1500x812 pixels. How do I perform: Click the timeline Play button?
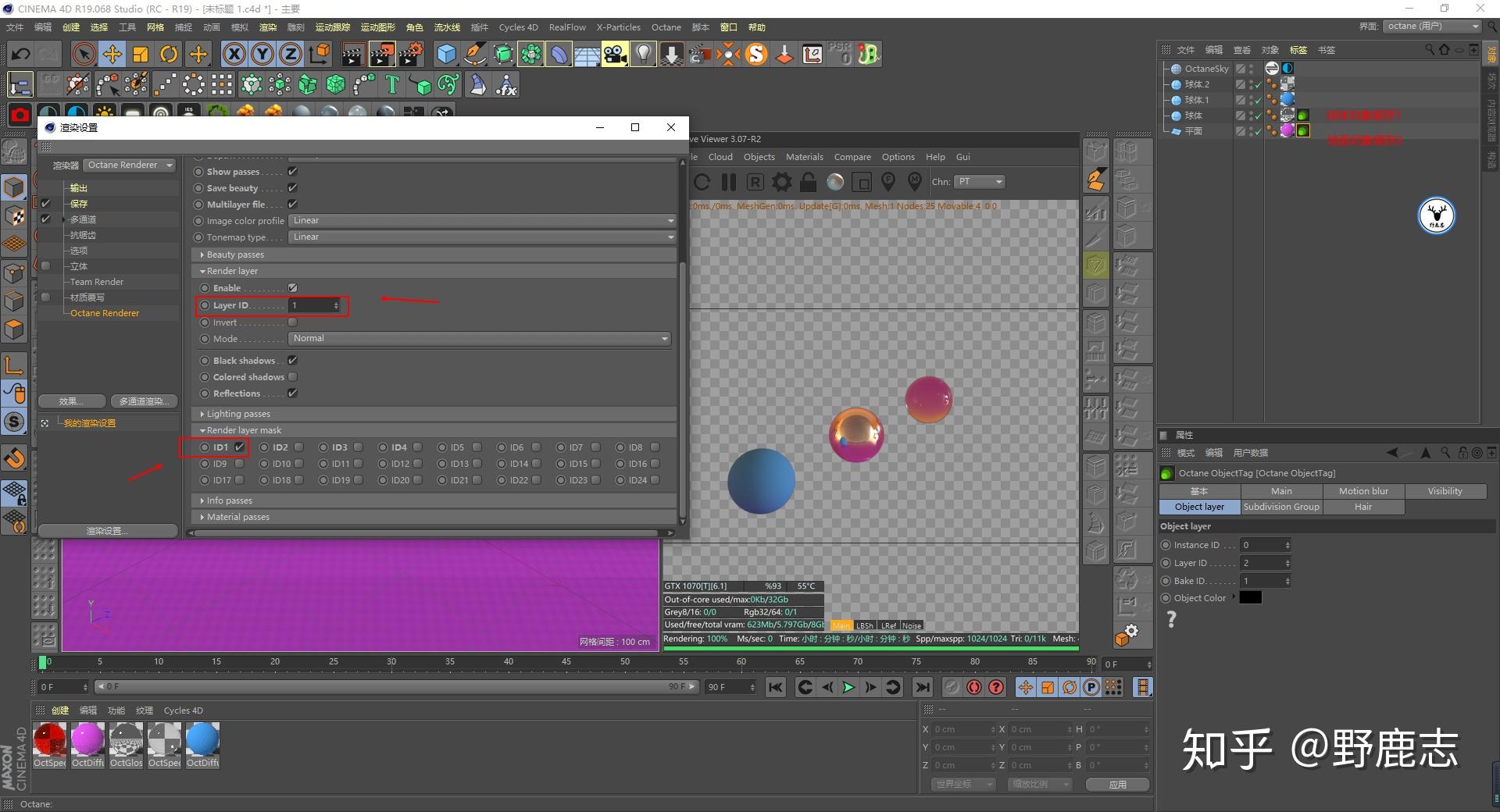pos(848,687)
